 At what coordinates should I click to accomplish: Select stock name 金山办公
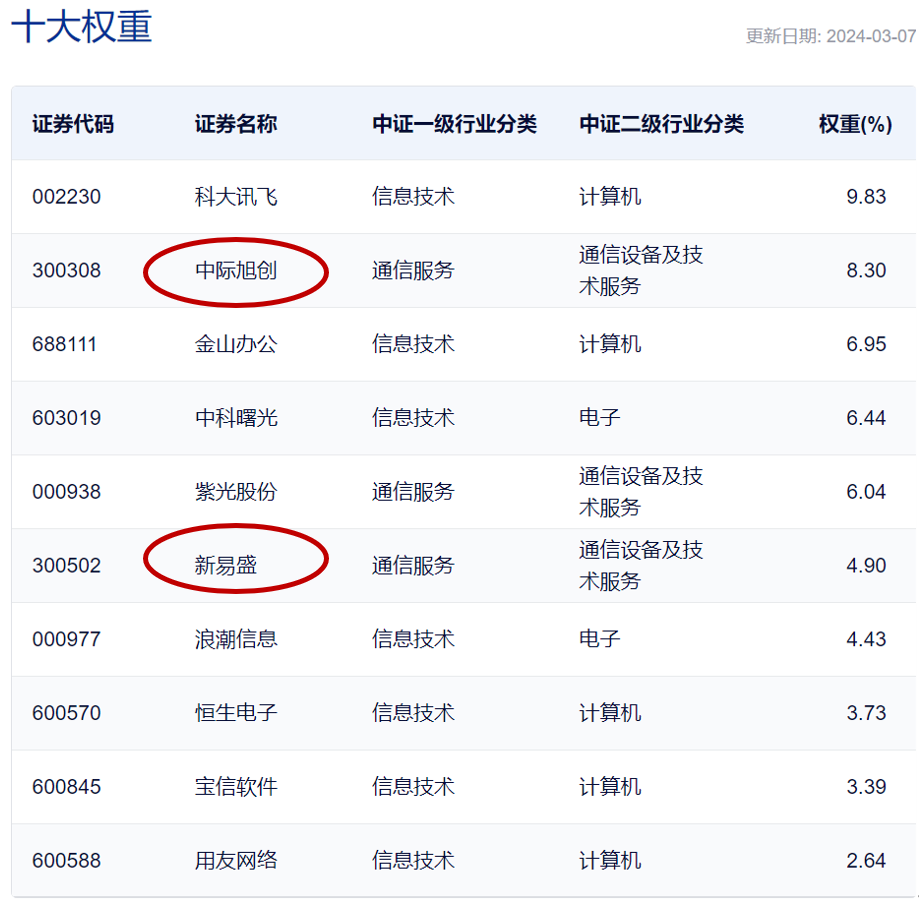(x=236, y=344)
